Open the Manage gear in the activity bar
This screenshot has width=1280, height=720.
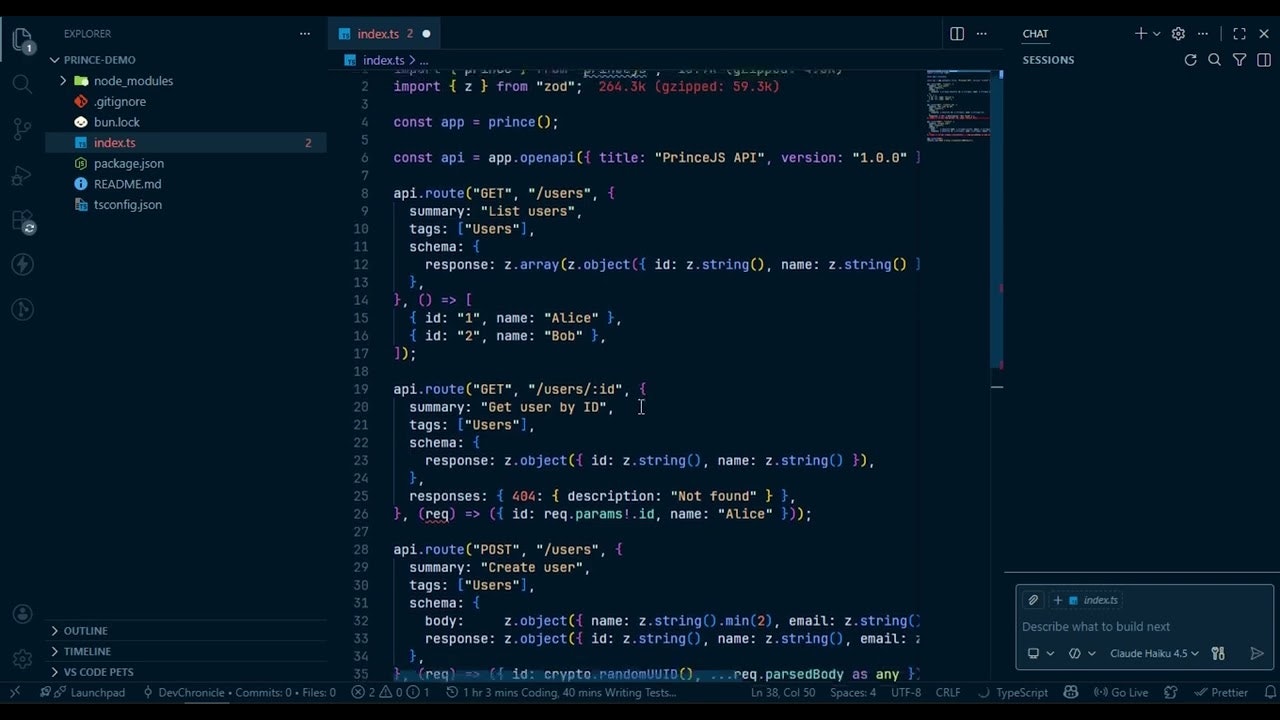[22, 660]
